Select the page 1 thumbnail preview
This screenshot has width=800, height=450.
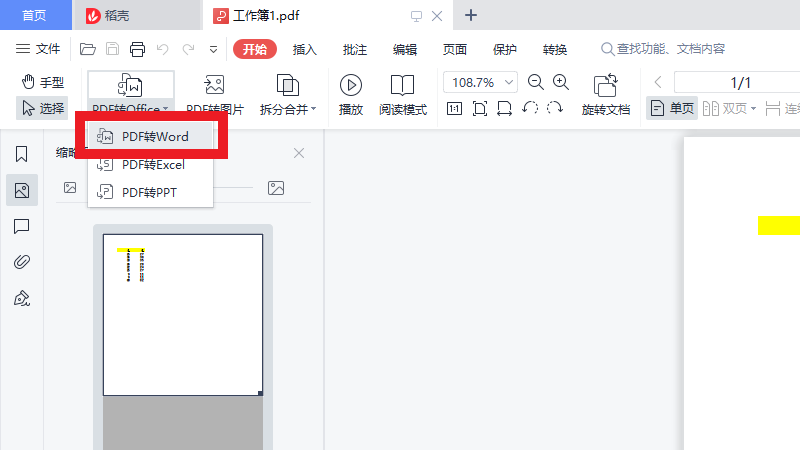tap(182, 314)
